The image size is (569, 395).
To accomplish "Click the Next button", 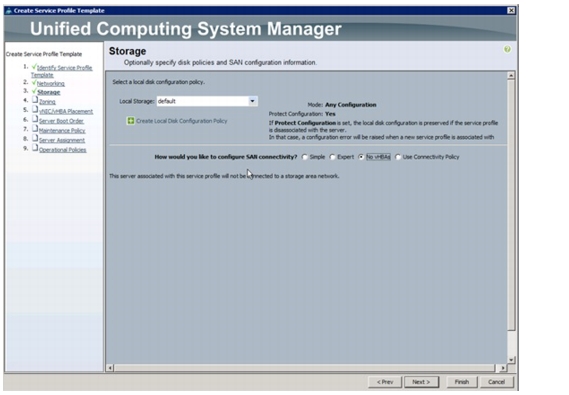I will [421, 382].
